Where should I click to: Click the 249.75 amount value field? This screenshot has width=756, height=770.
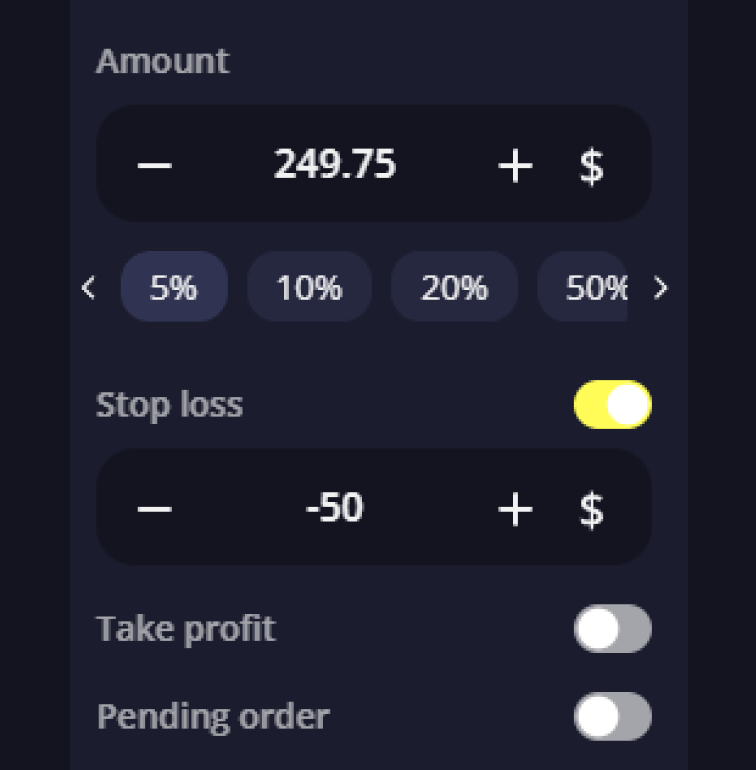(335, 164)
